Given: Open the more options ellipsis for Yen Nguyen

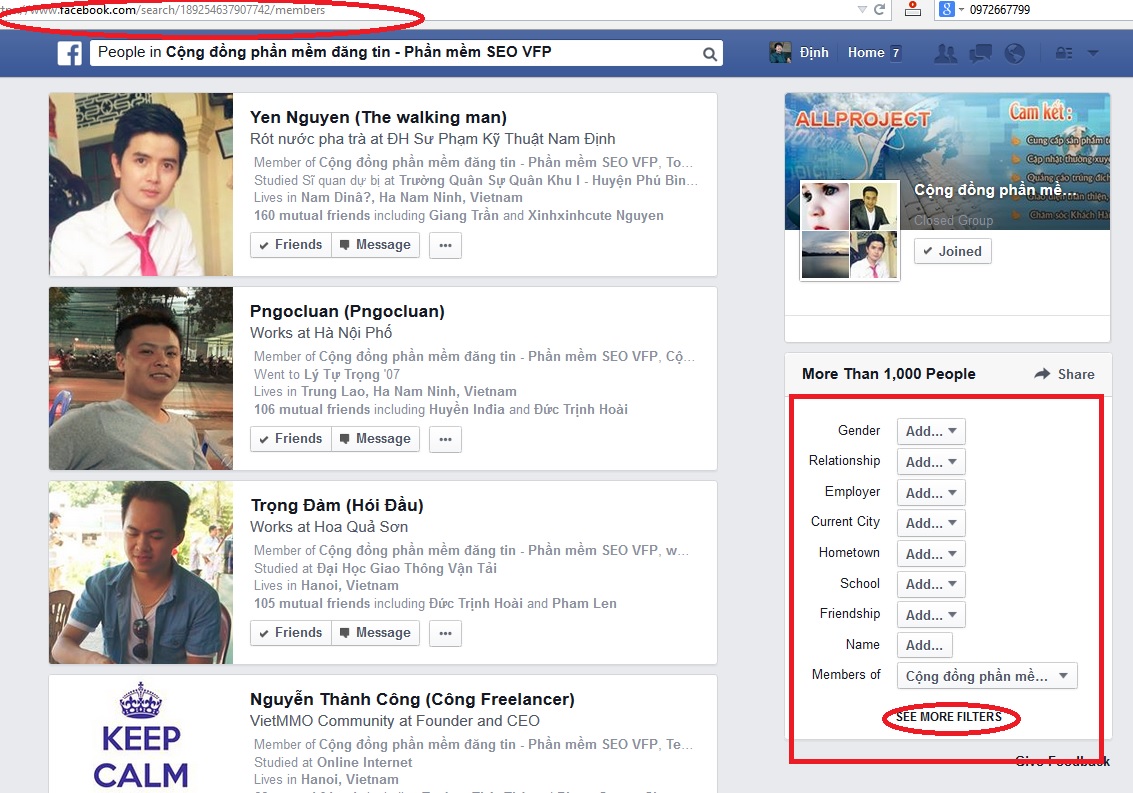Looking at the screenshot, I should tap(445, 245).
